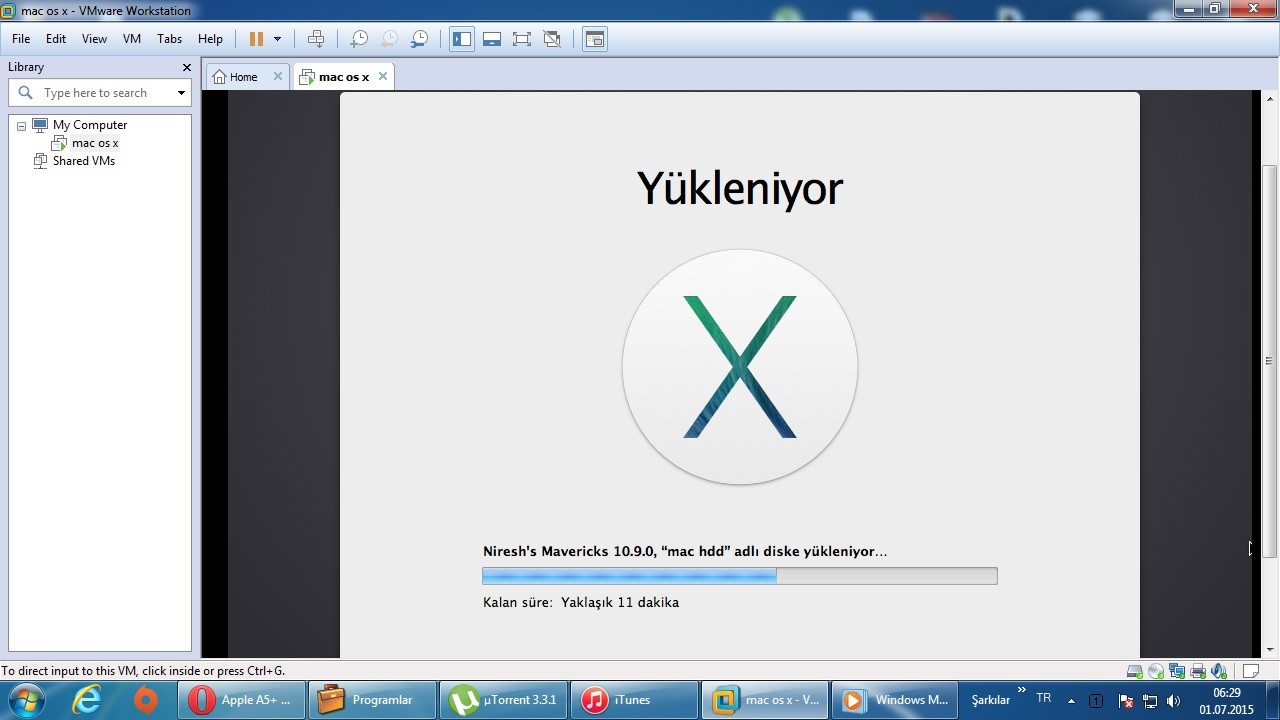Open the View menu
The width and height of the screenshot is (1280, 720).
coord(94,39)
